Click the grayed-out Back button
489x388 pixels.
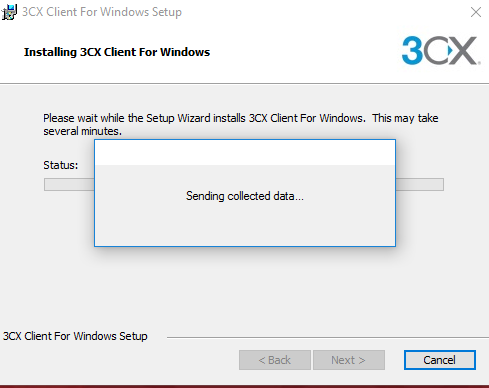click(275, 360)
